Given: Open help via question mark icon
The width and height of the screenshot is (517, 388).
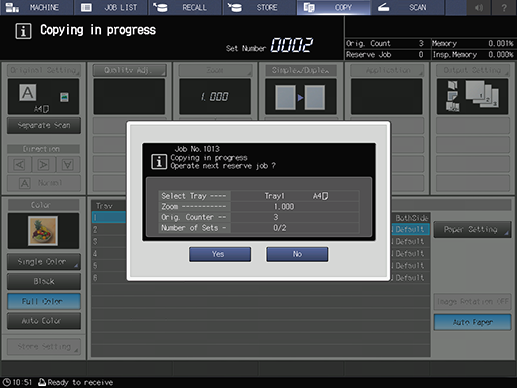Looking at the screenshot, I should (504, 7).
